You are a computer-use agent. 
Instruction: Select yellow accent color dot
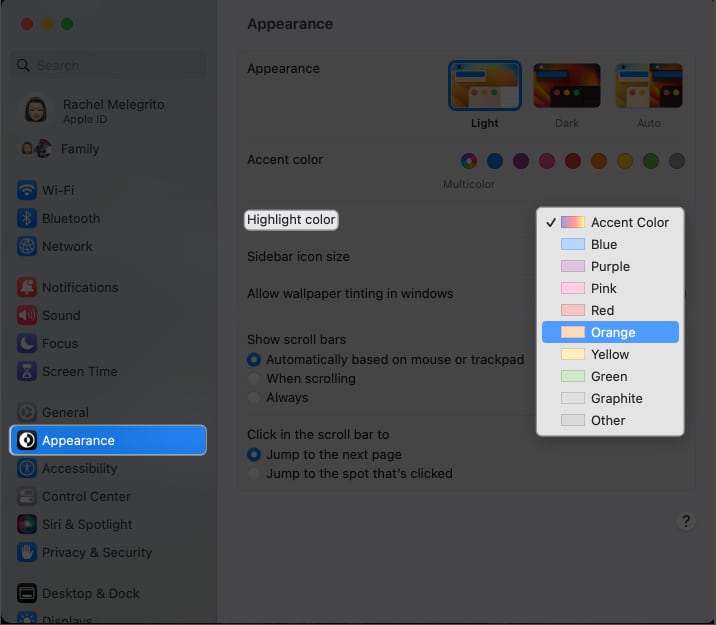[625, 161]
